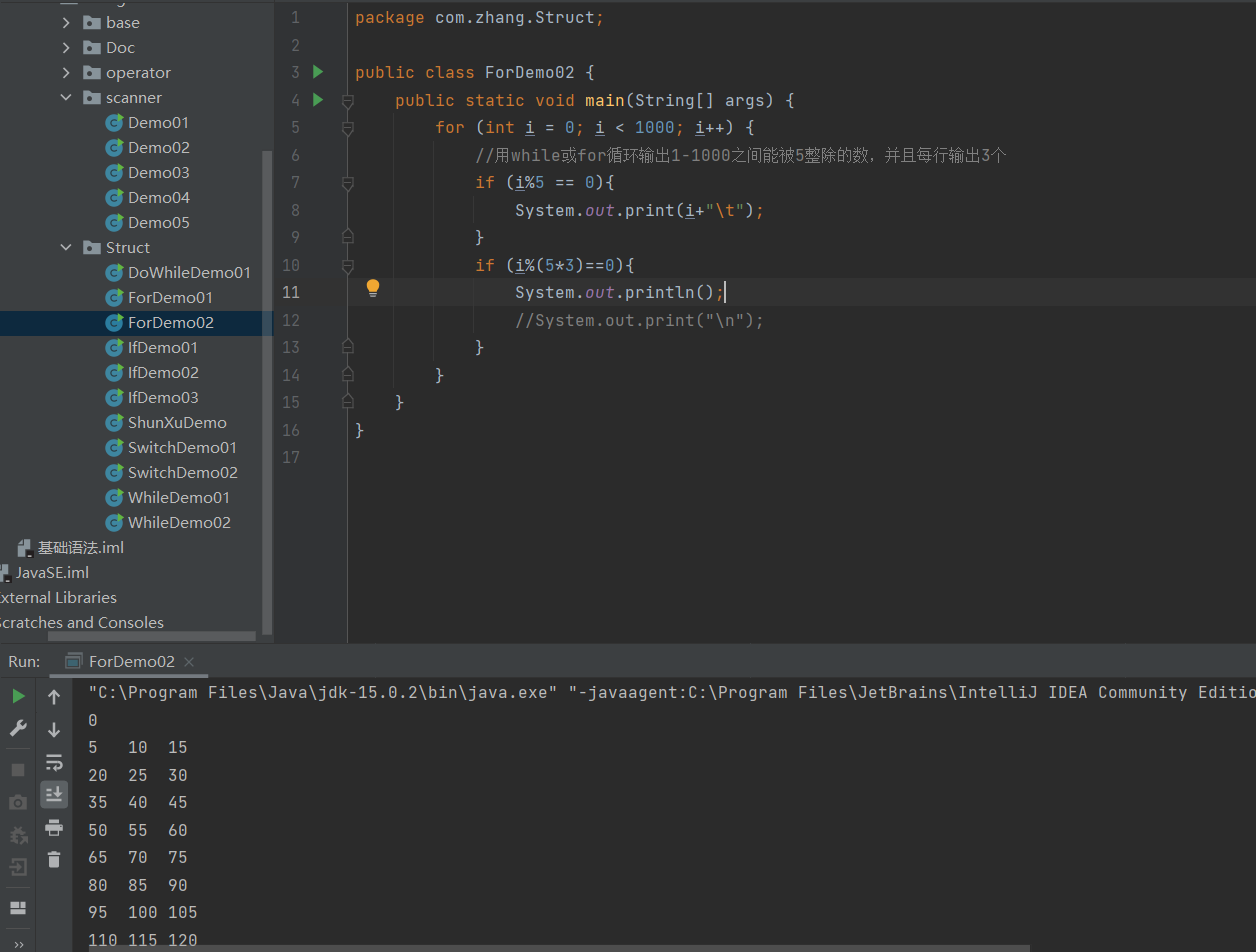
Task: Place cursor in 'package com.zhang.Struct;' line
Action: (x=479, y=17)
